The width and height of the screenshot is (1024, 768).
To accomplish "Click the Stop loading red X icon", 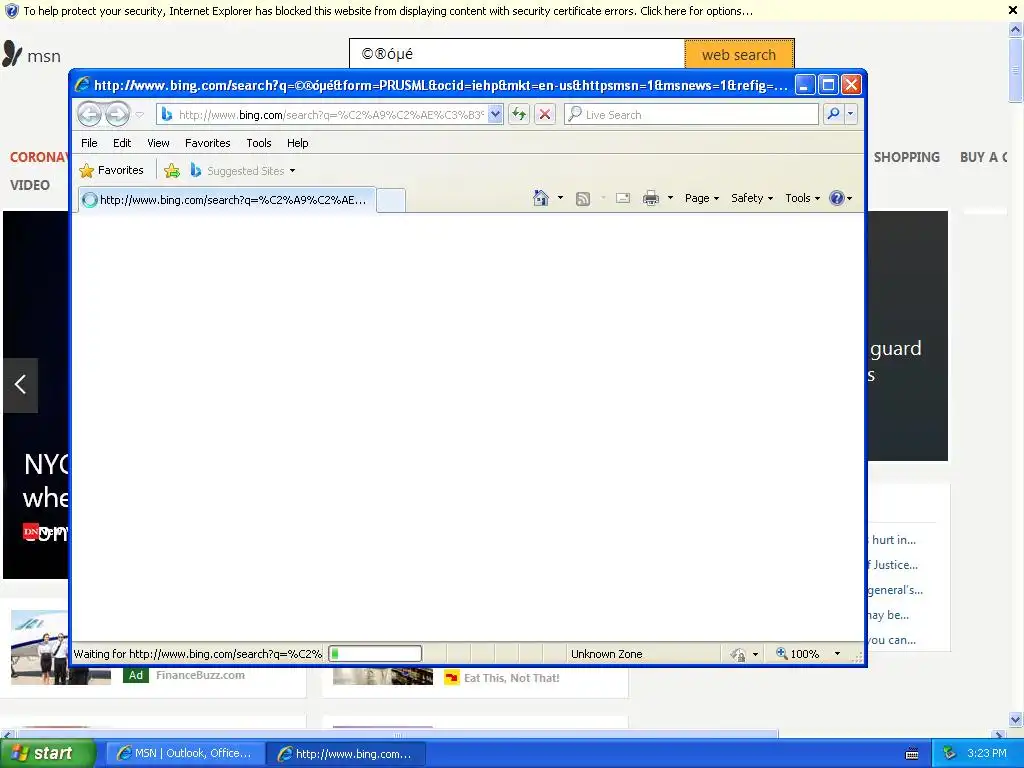I will coord(545,115).
